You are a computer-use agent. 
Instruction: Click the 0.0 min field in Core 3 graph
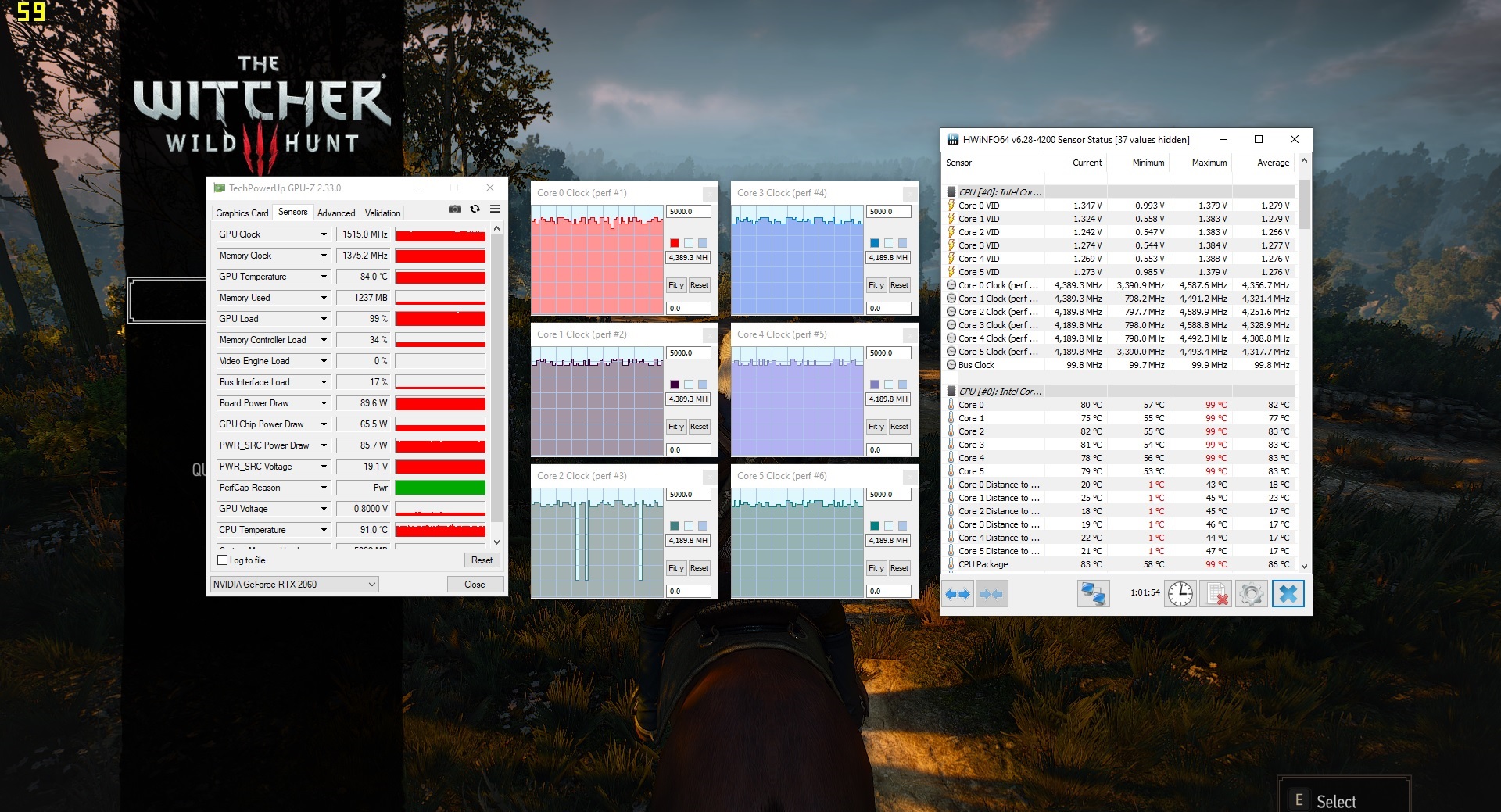coord(889,309)
